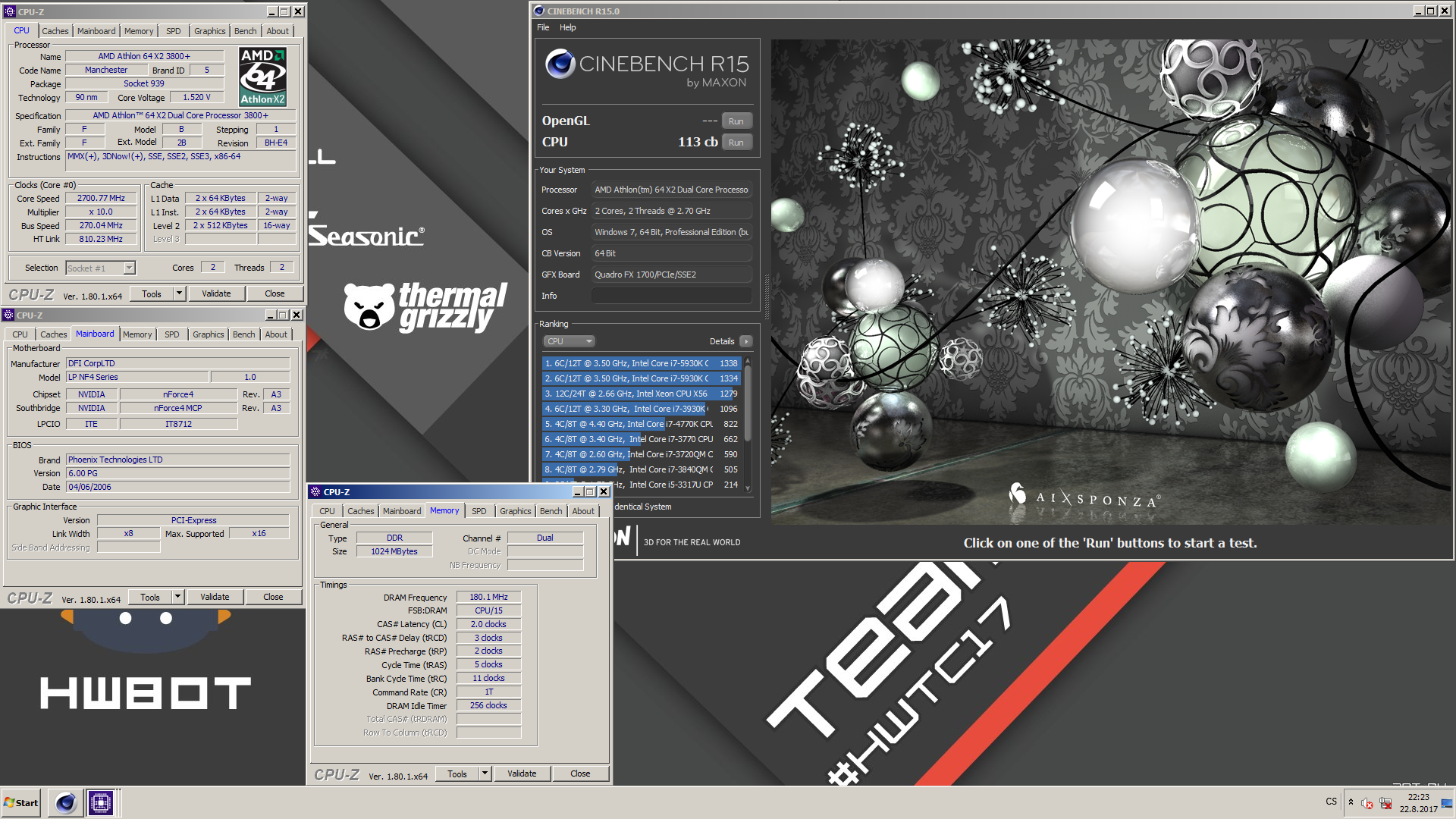Open the CPU ranking type dropdown in Cinebench
Viewport: 1456px width, 819px height.
(x=569, y=341)
